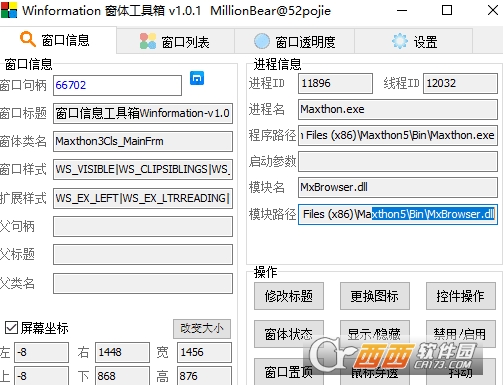Click the 窗体类名 field Maxthon3Cls_MainFrm

143,141
